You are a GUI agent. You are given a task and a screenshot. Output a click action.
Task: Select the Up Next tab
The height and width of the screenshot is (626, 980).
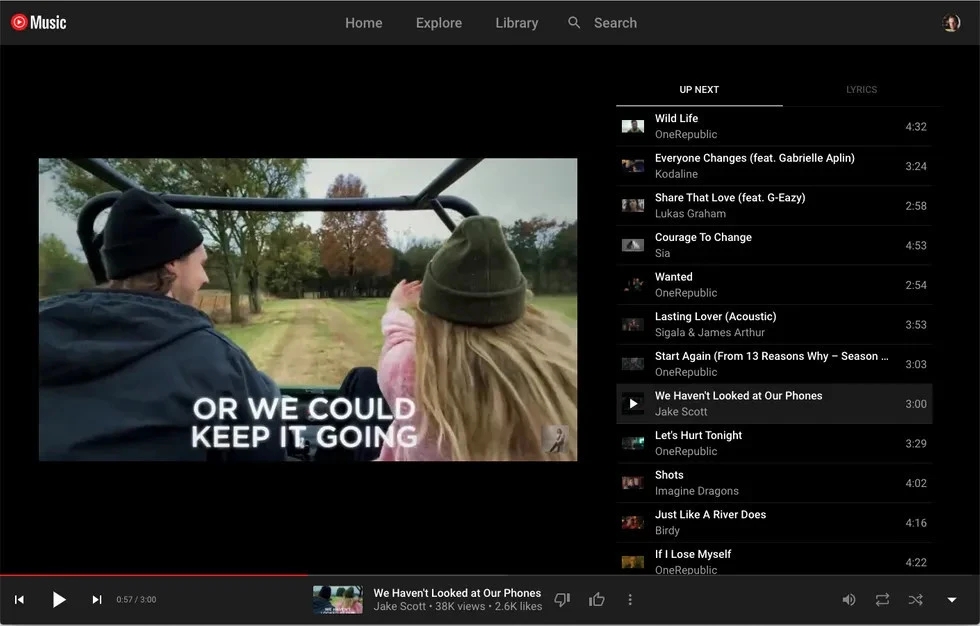[x=699, y=90]
